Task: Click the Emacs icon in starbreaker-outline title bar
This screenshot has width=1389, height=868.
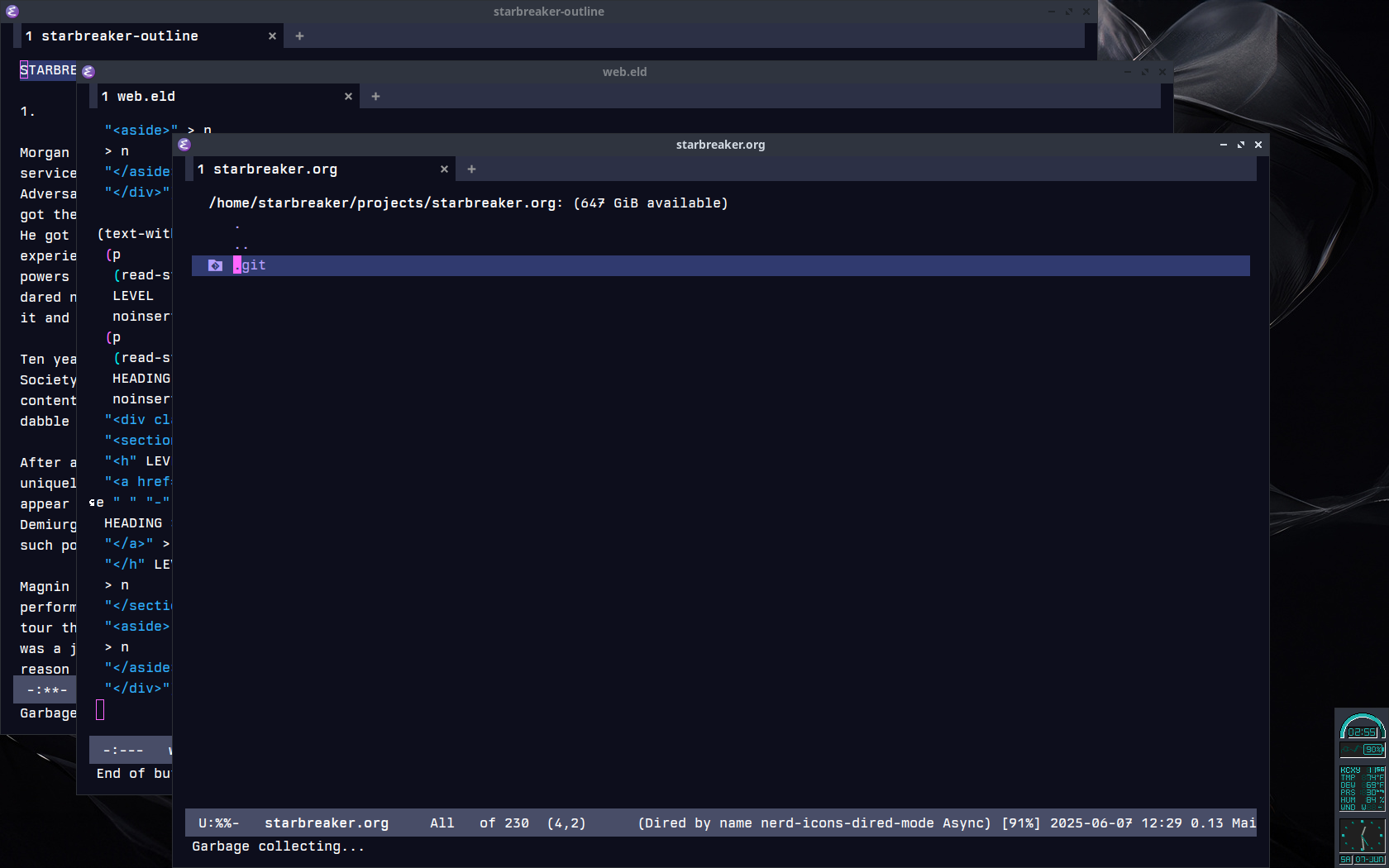Action: (x=12, y=12)
